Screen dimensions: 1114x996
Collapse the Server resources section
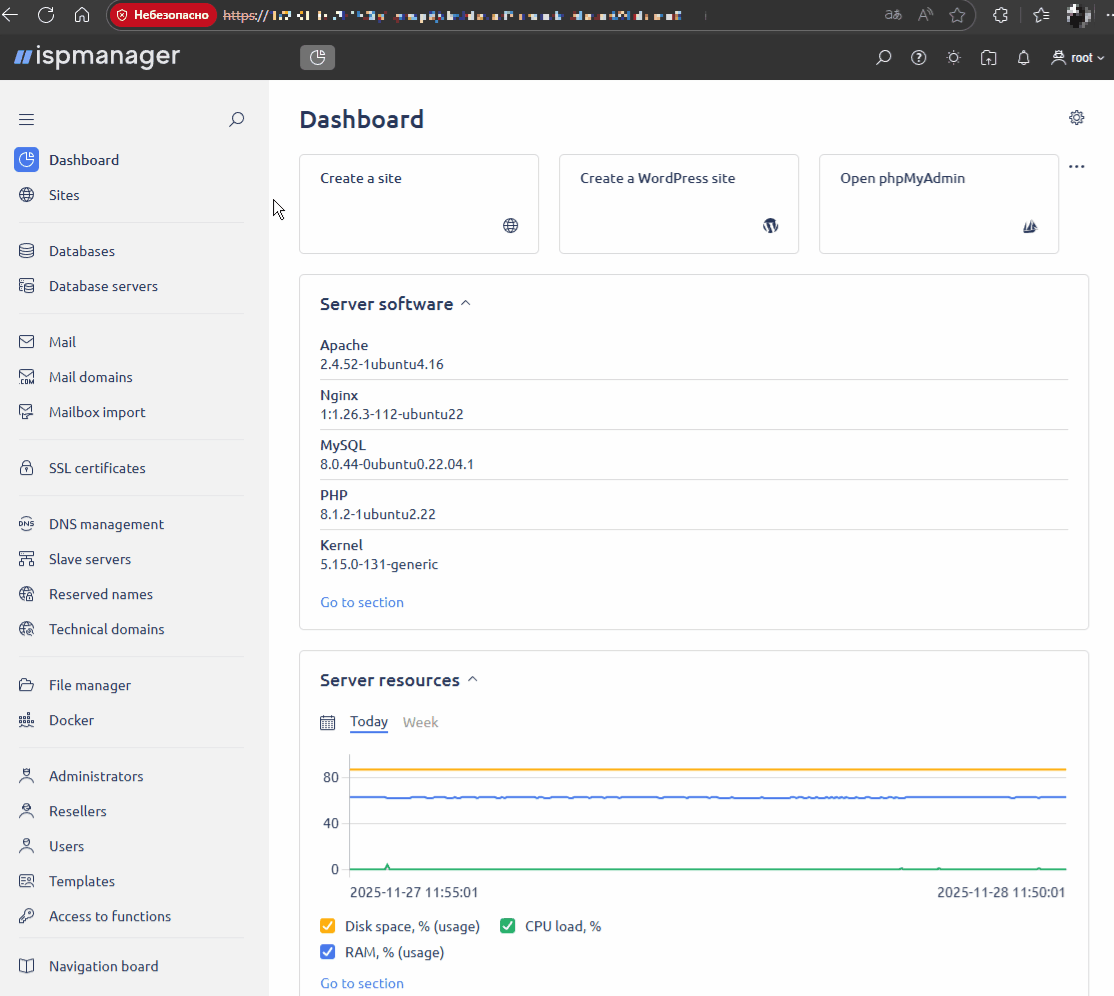tap(473, 680)
